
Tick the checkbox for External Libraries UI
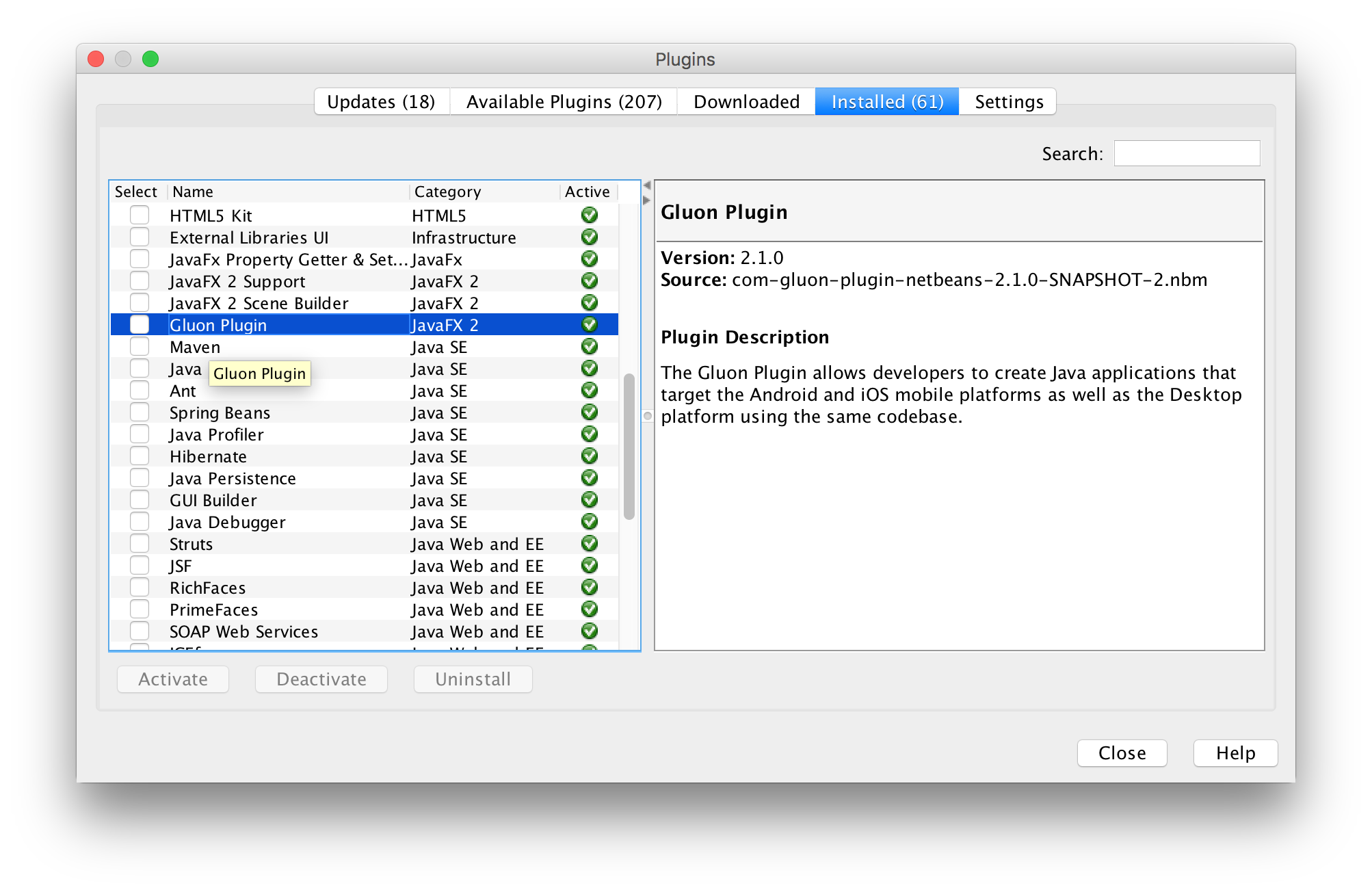(x=140, y=237)
